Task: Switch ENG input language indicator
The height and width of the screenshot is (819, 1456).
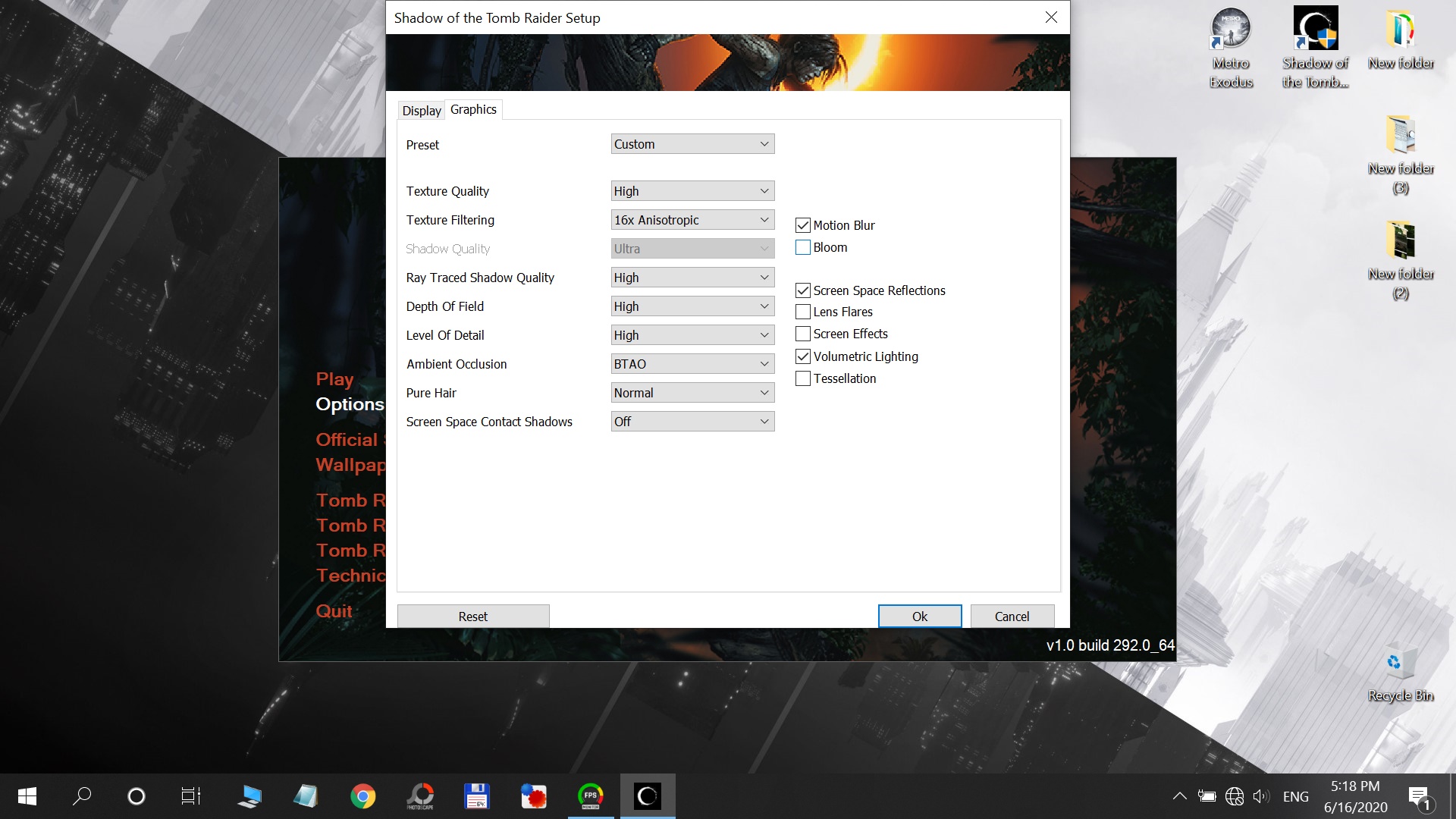Action: [1295, 796]
